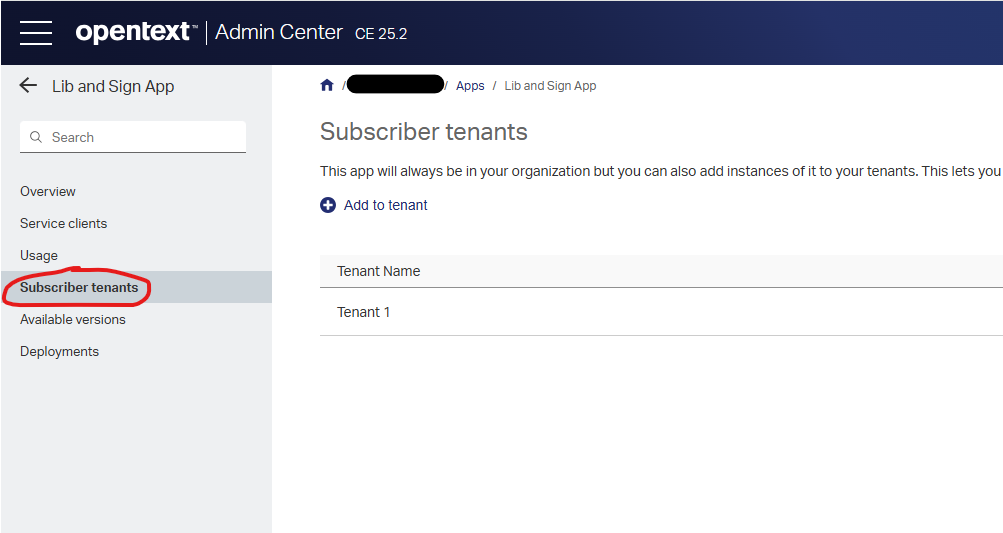Open the Usage section

click(38, 255)
